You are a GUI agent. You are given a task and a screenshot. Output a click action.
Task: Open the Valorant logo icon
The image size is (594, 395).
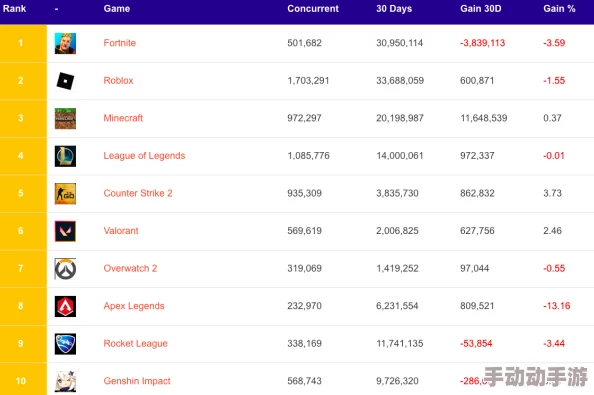pos(65,231)
